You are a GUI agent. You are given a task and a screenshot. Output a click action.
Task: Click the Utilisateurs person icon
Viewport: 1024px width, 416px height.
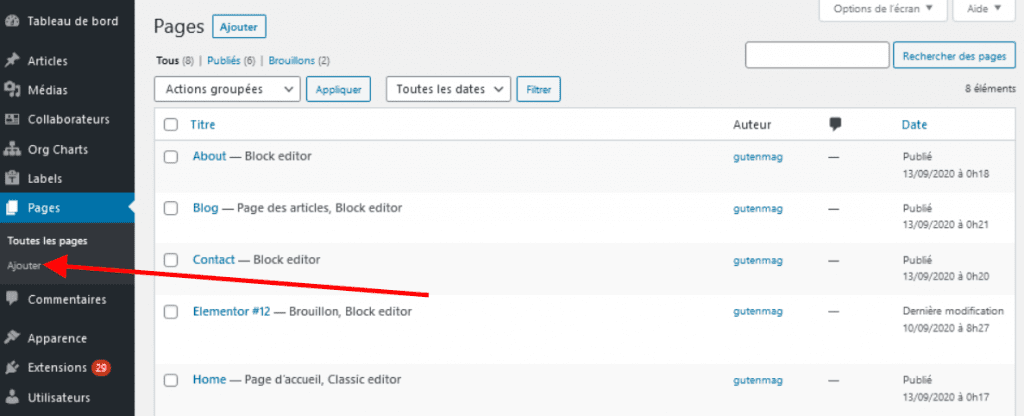tap(12, 397)
